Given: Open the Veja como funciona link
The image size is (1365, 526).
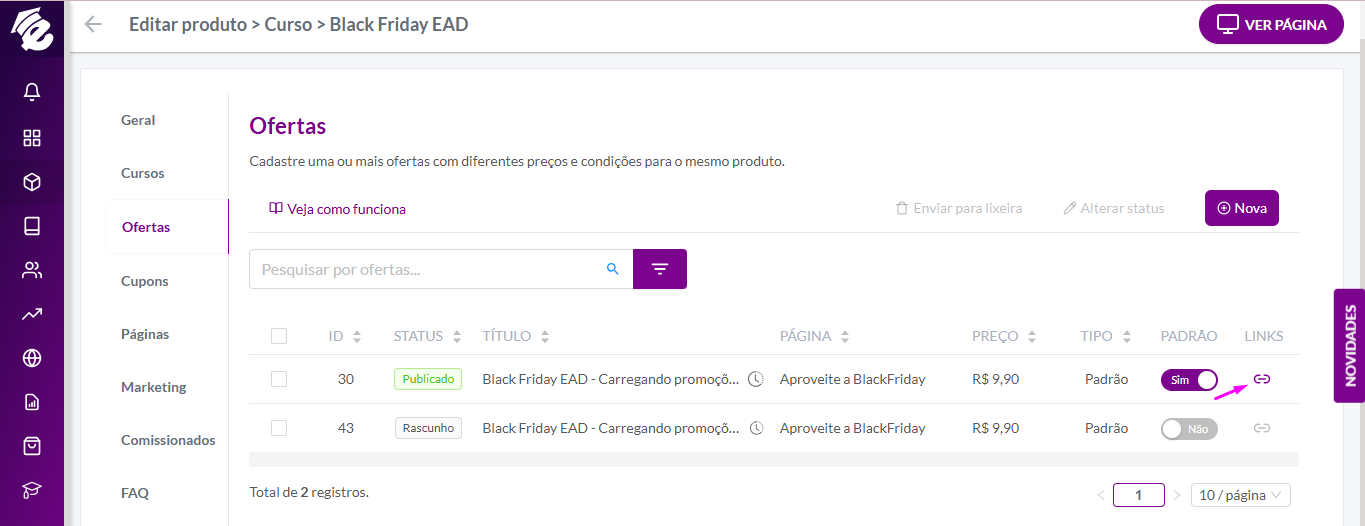Looking at the screenshot, I should coord(337,209).
